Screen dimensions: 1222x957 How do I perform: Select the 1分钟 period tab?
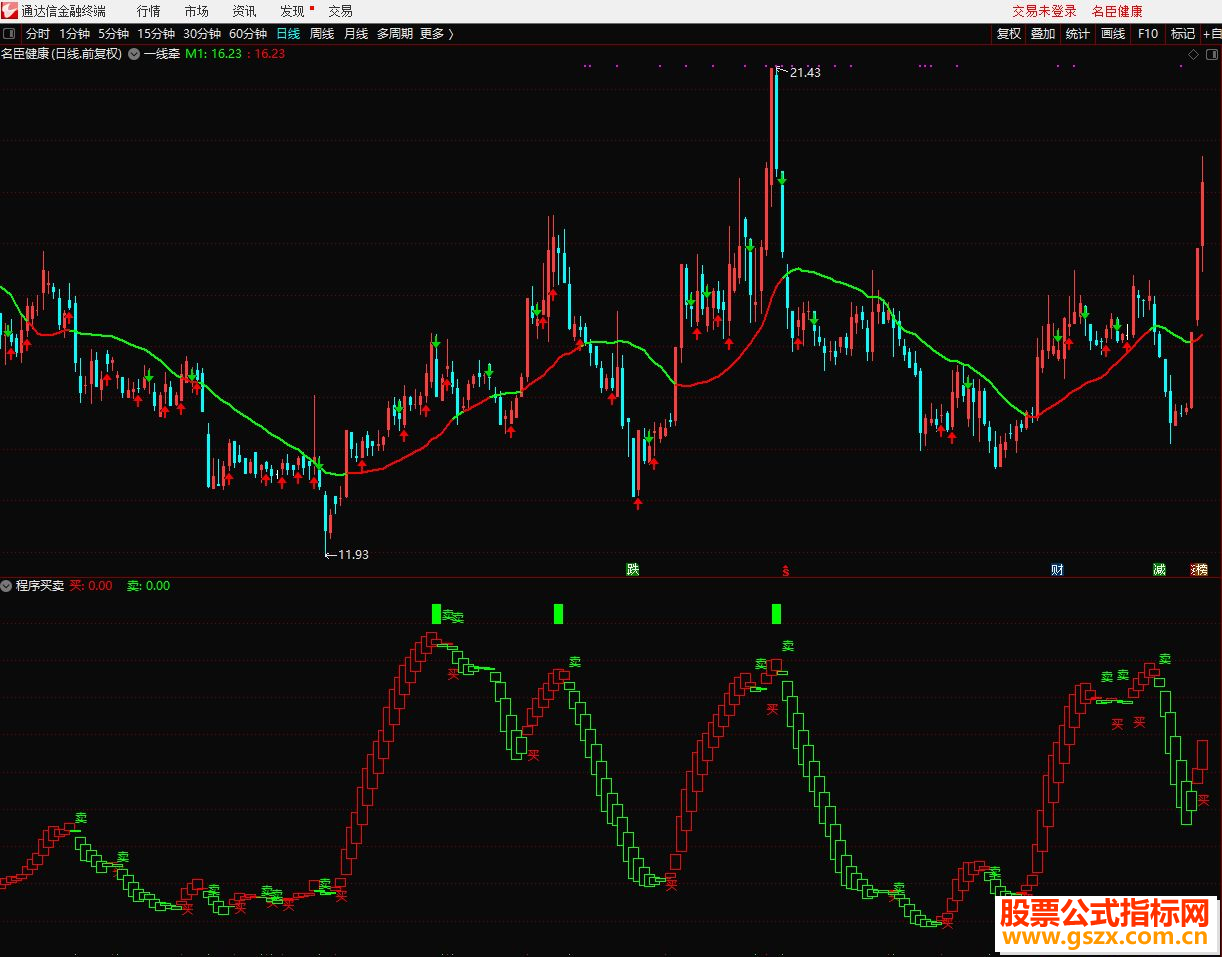pos(74,33)
